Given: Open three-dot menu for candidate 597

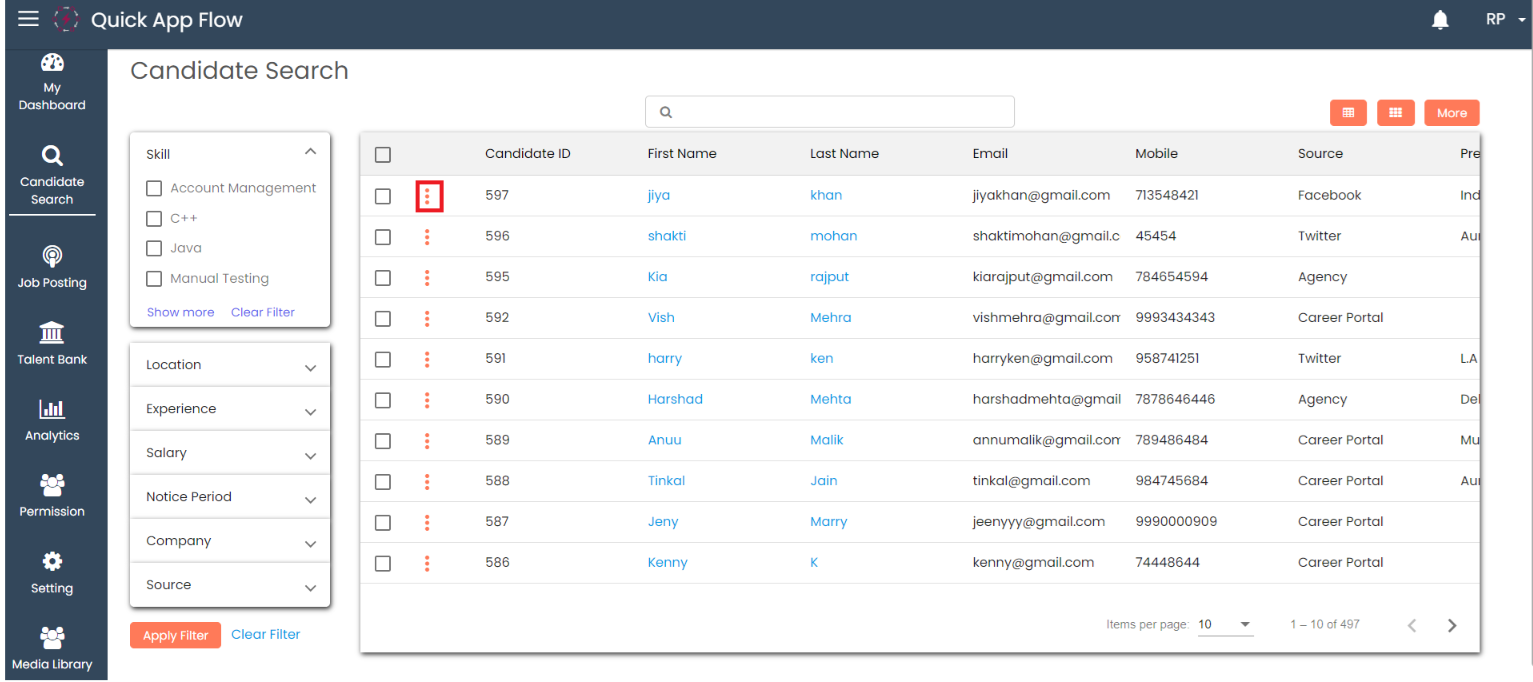Looking at the screenshot, I should pos(428,196).
